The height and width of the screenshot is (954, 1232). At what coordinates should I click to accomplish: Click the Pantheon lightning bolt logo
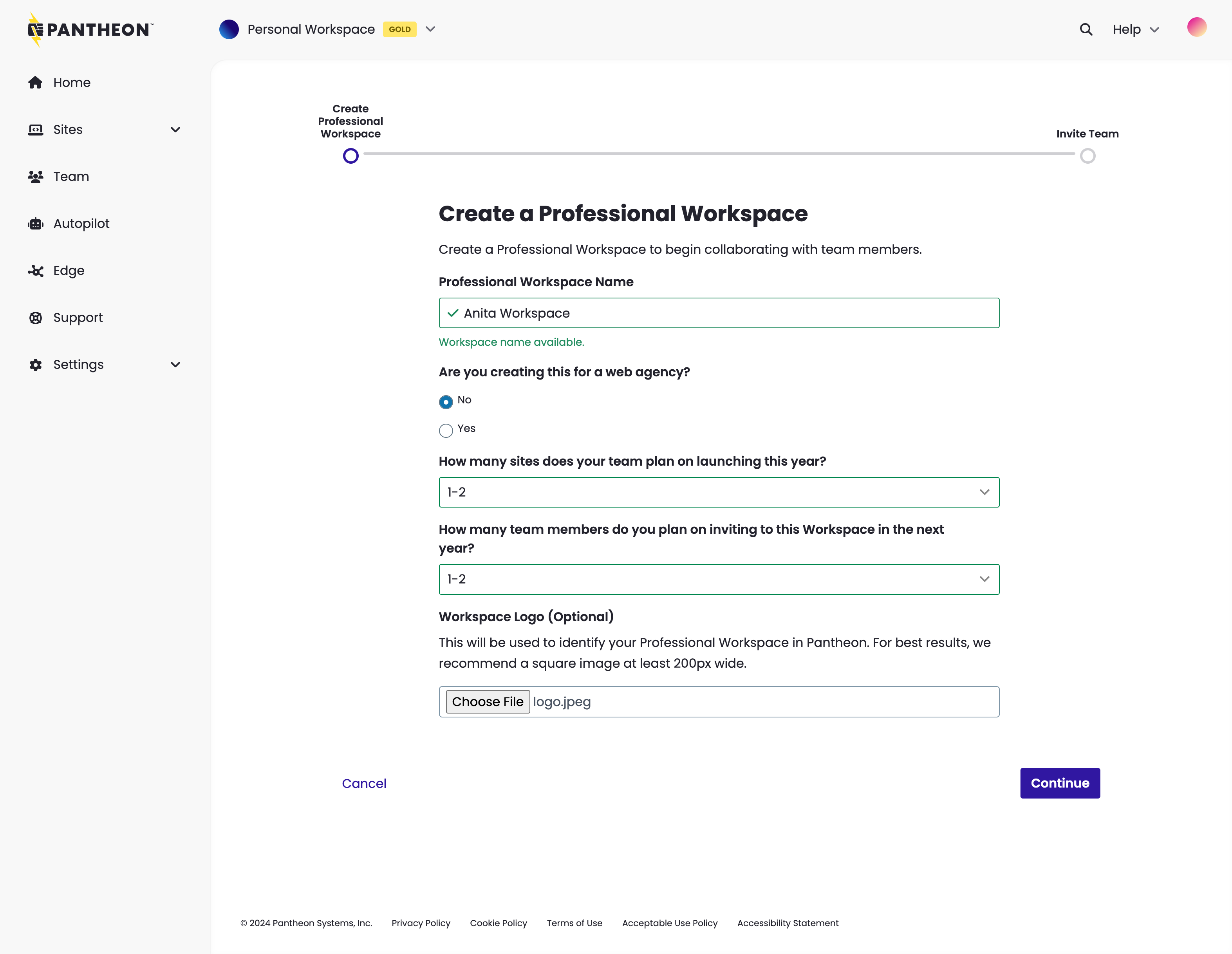[x=36, y=29]
